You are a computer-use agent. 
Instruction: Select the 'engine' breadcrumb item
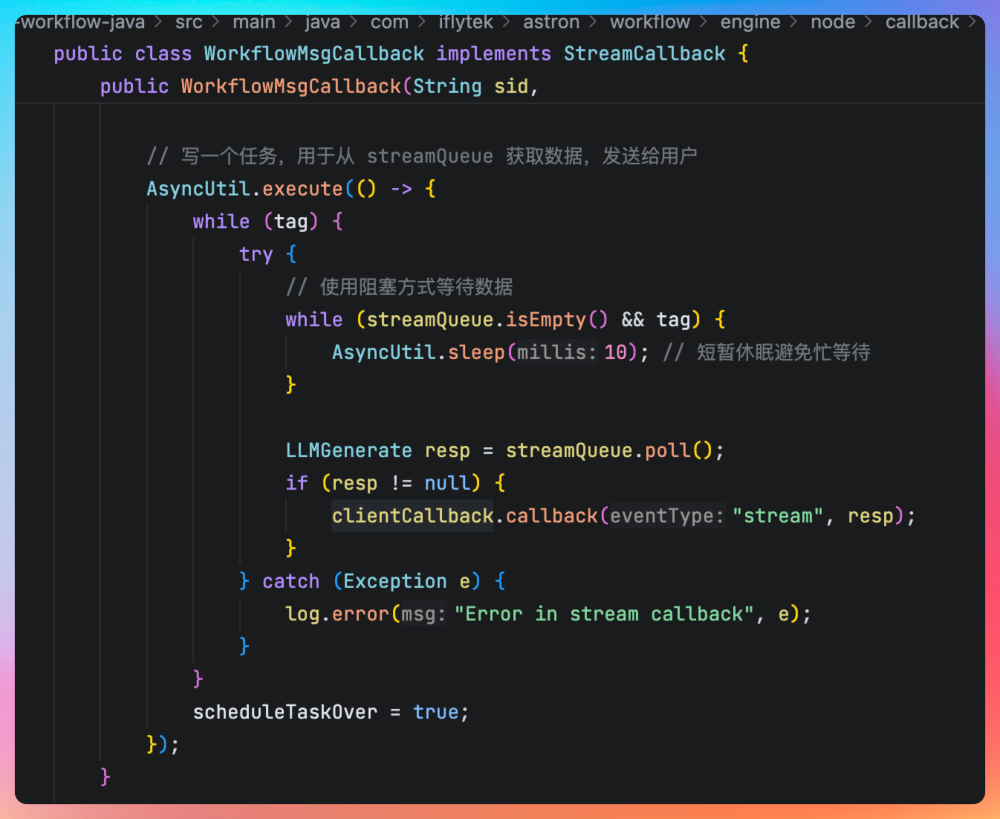[x=750, y=22]
